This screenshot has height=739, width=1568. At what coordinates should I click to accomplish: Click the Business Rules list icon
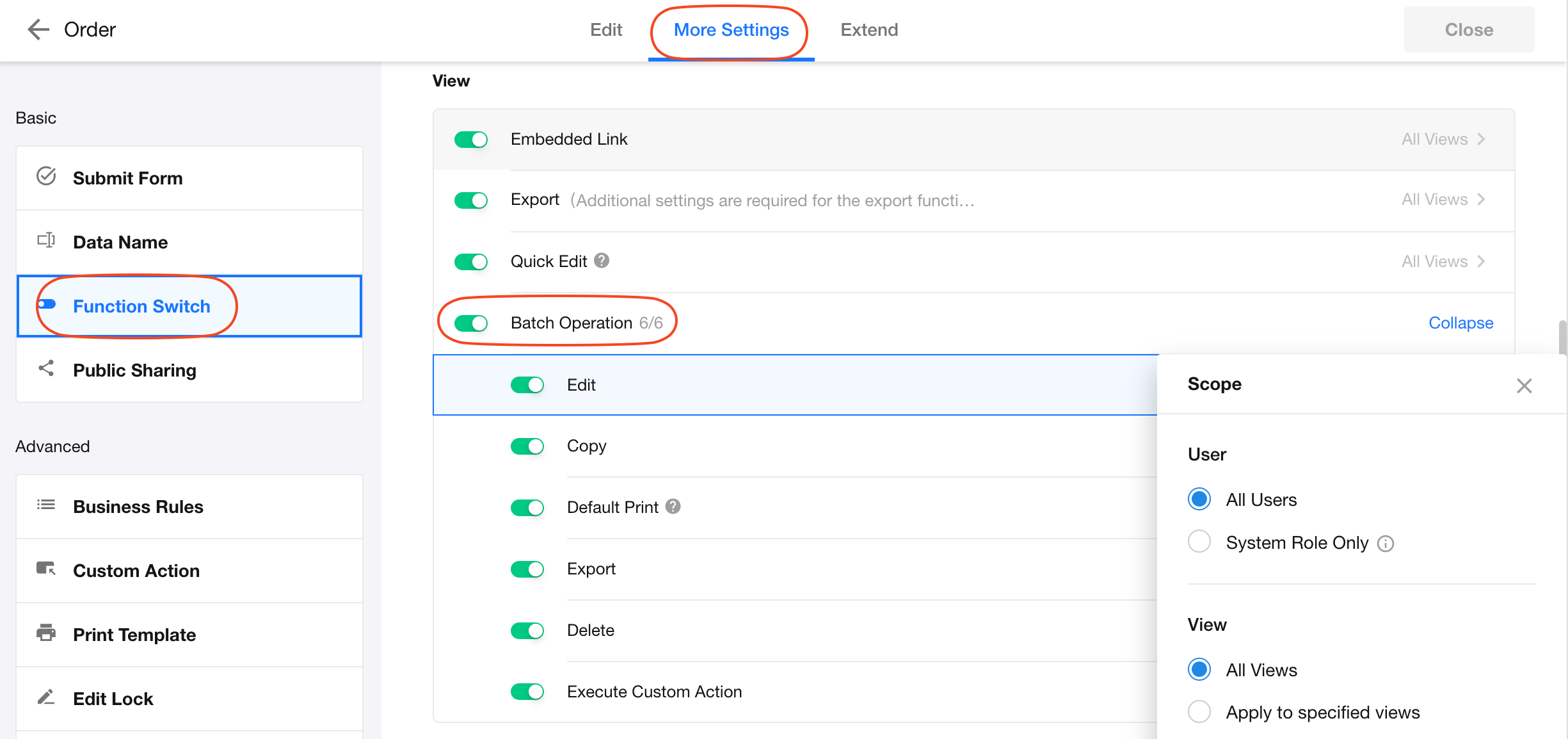pyautogui.click(x=46, y=505)
